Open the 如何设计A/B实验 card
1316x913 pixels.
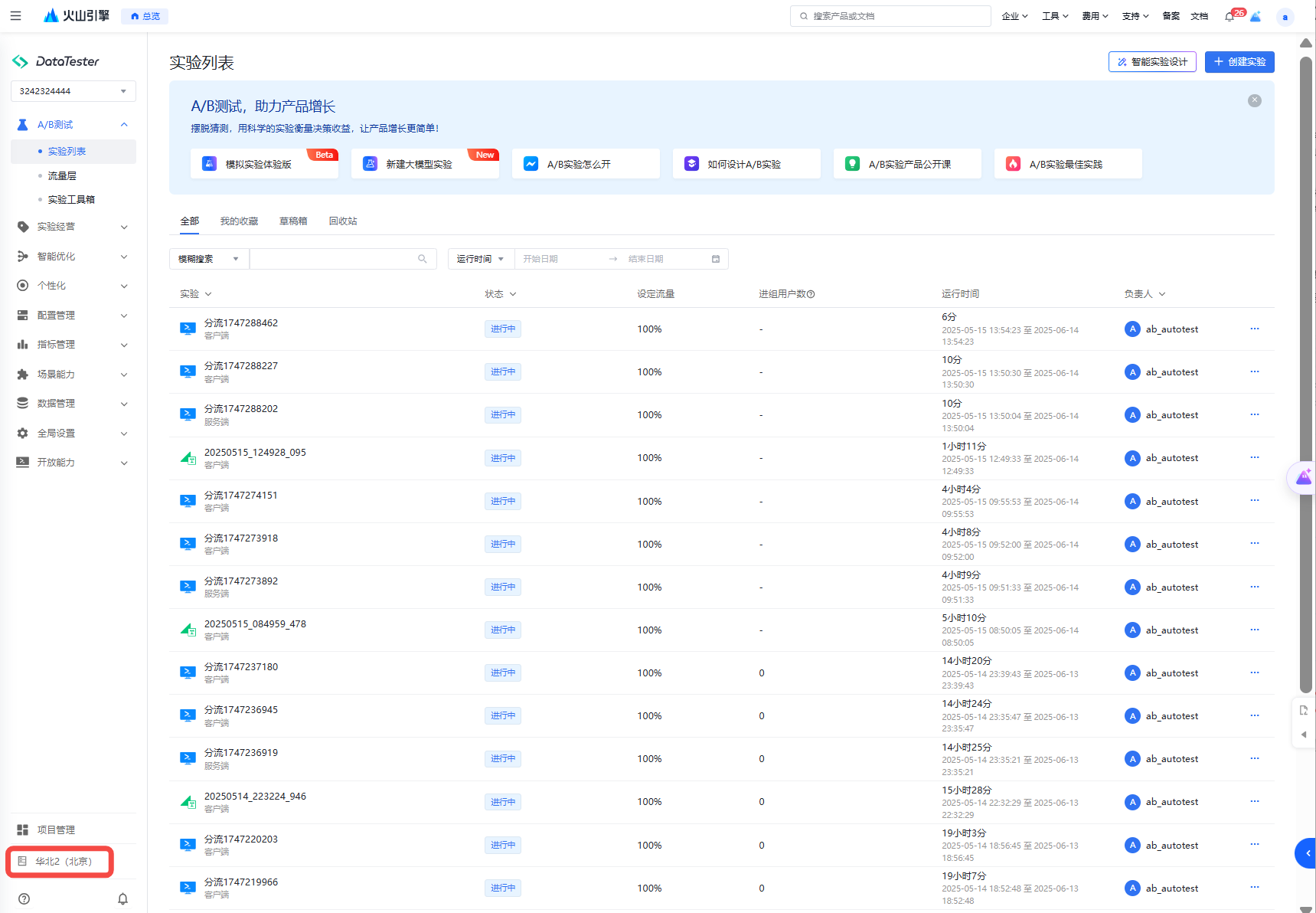(x=746, y=164)
